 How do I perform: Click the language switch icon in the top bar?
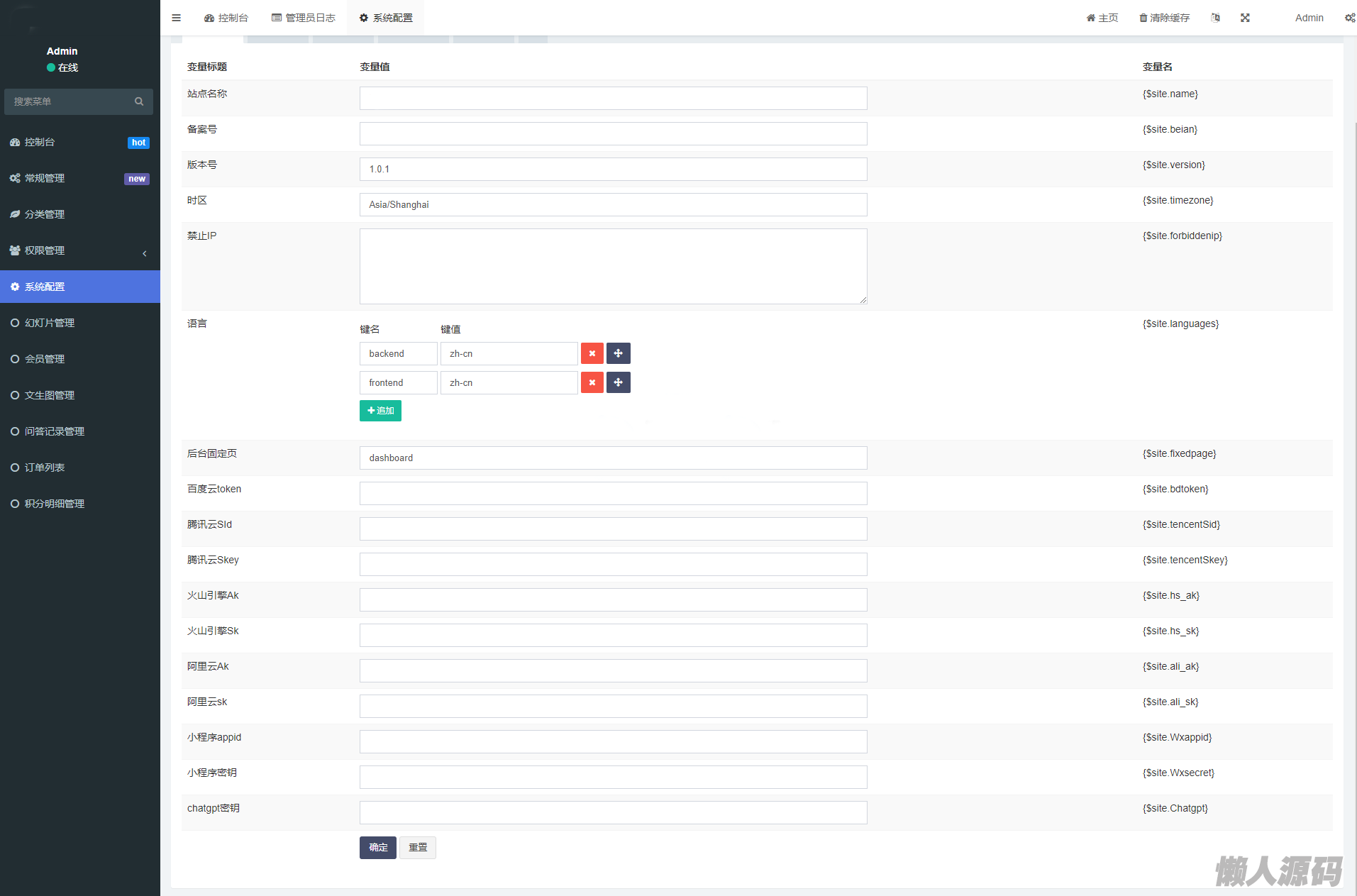tap(1215, 18)
